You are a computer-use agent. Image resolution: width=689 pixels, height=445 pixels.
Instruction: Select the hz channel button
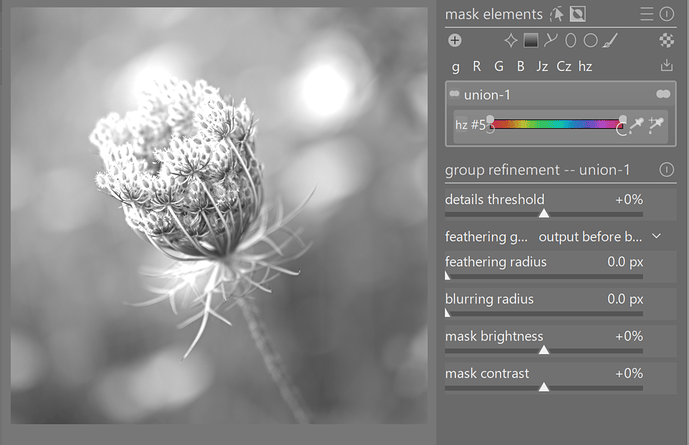[x=585, y=66]
